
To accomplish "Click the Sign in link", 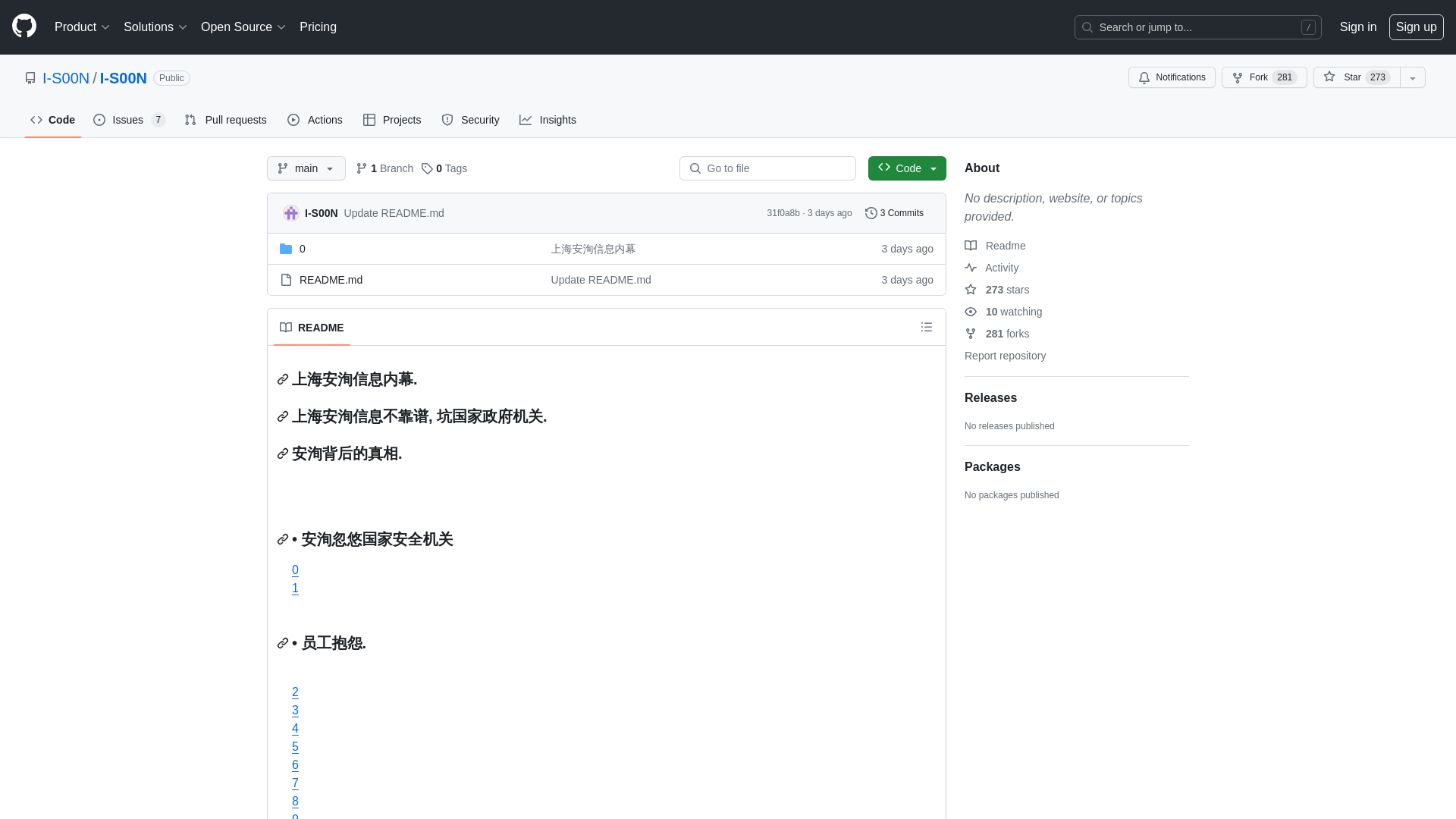I will pos(1357,27).
